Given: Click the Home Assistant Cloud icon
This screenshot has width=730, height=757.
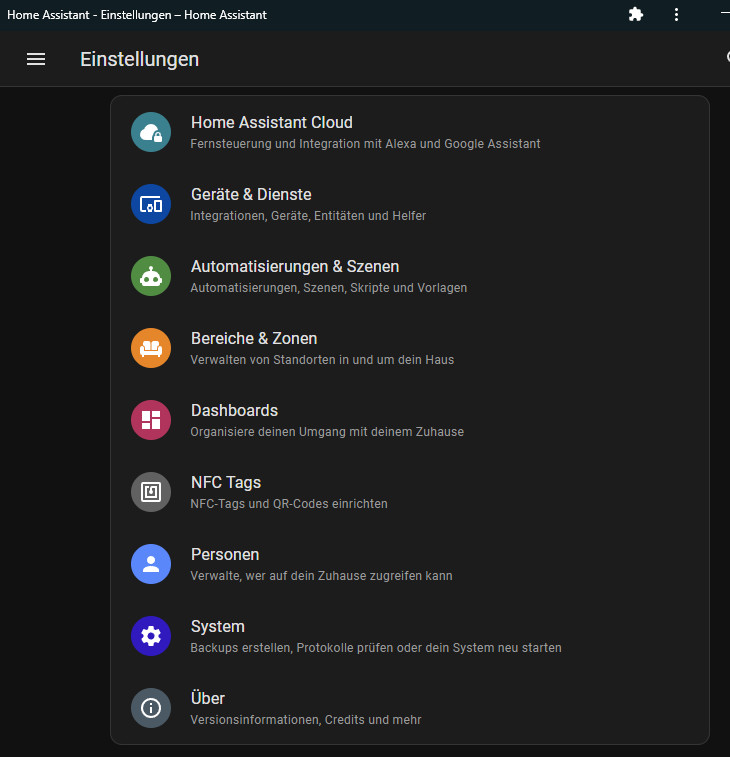Looking at the screenshot, I should click(x=151, y=132).
